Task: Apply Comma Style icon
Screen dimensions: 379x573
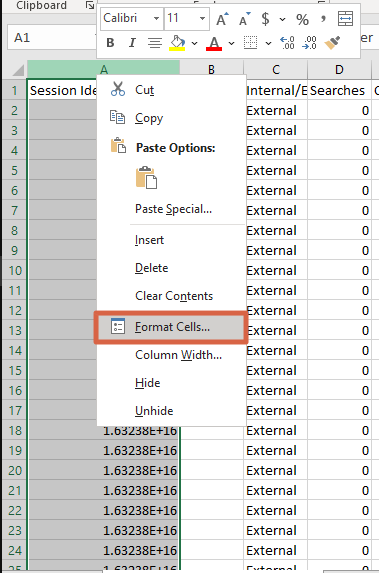Action: 323,18
